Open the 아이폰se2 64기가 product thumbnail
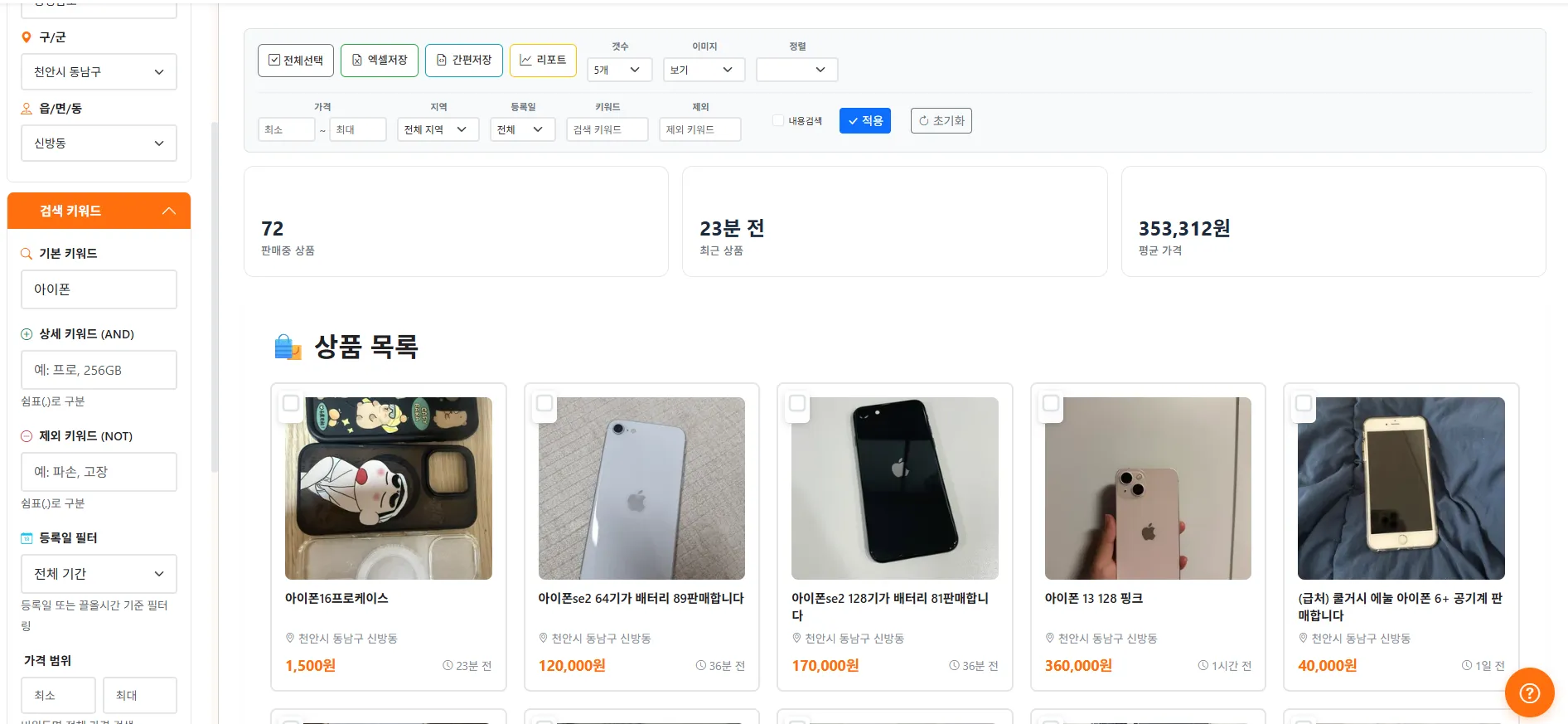 641,488
